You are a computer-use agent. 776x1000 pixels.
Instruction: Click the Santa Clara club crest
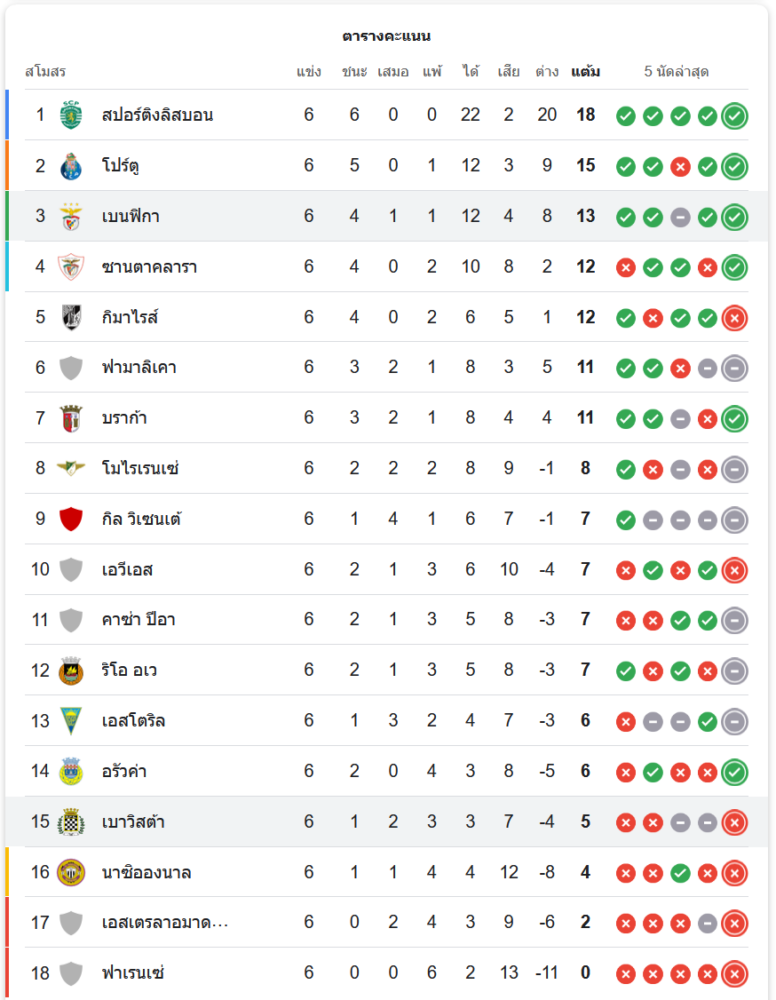pyautogui.click(x=70, y=266)
